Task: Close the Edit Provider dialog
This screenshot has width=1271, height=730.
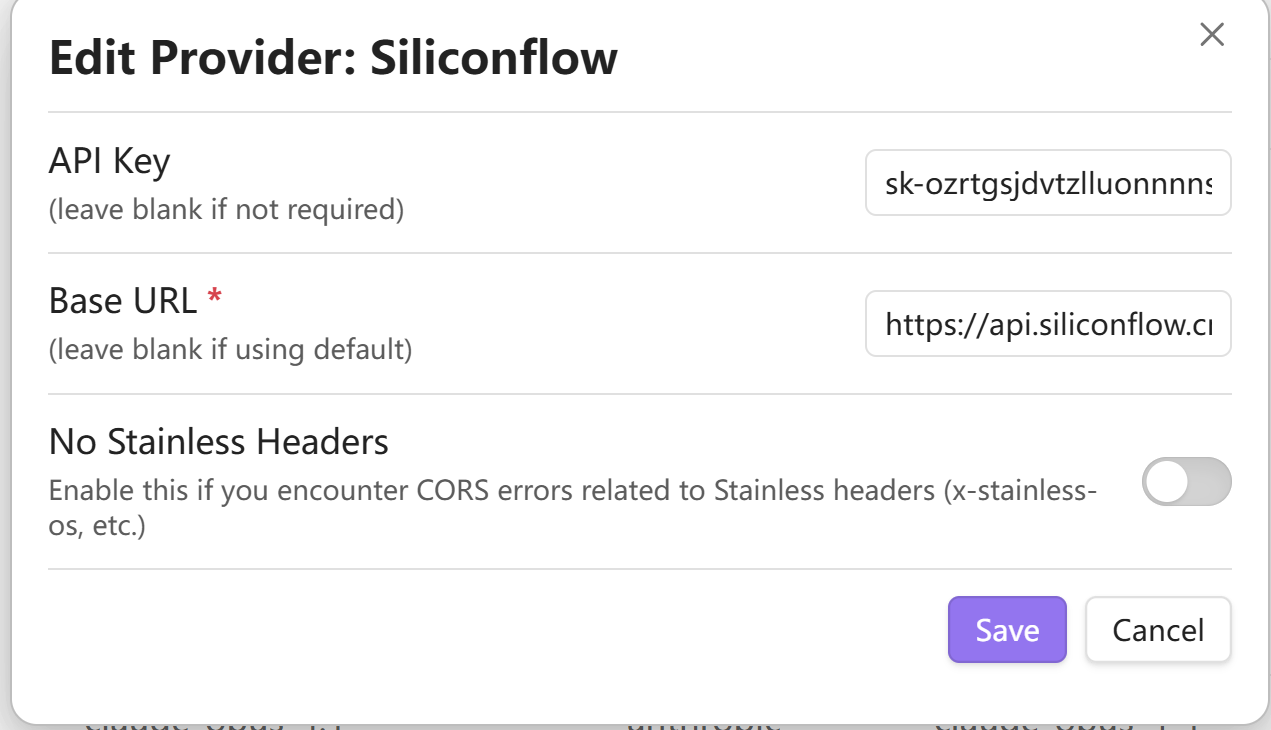Action: 1212,35
